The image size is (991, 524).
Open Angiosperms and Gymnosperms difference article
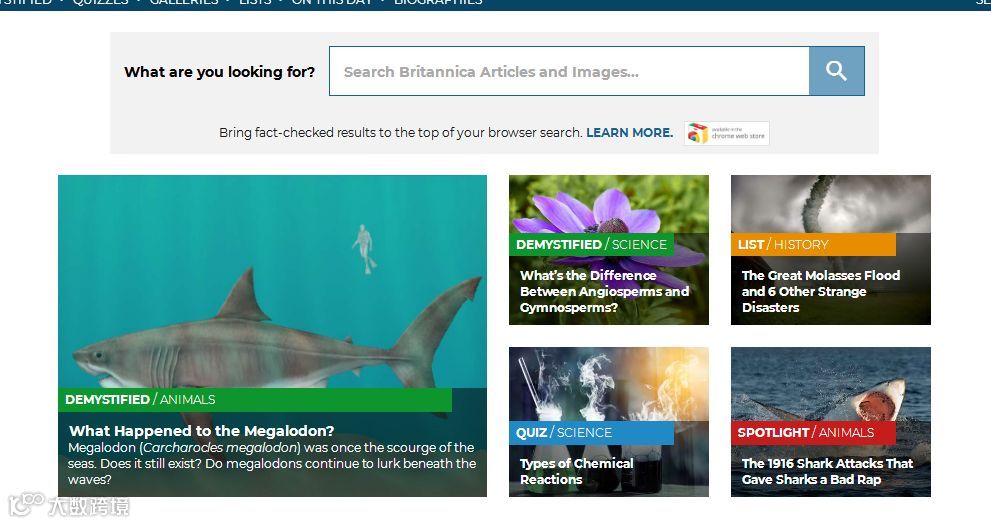[604, 291]
